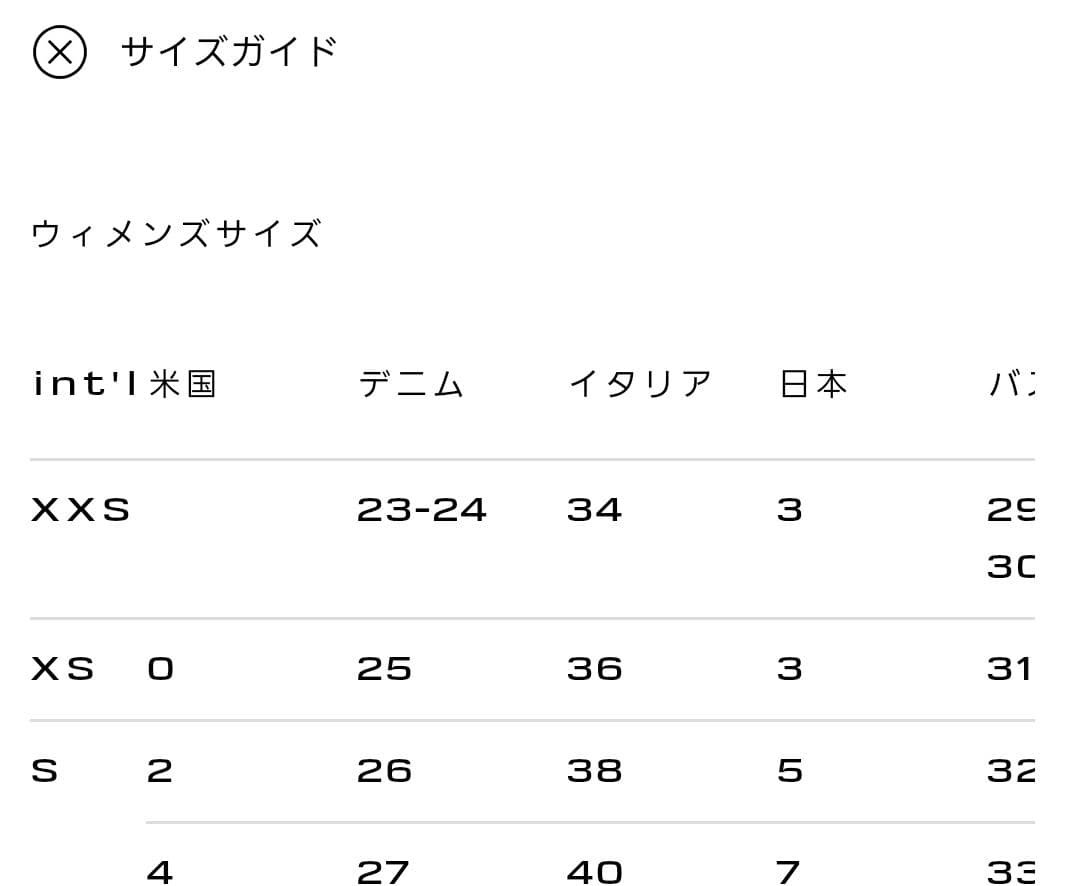Select denim size 26 cell
Viewport: 1080px width, 886px height.
(x=384, y=771)
